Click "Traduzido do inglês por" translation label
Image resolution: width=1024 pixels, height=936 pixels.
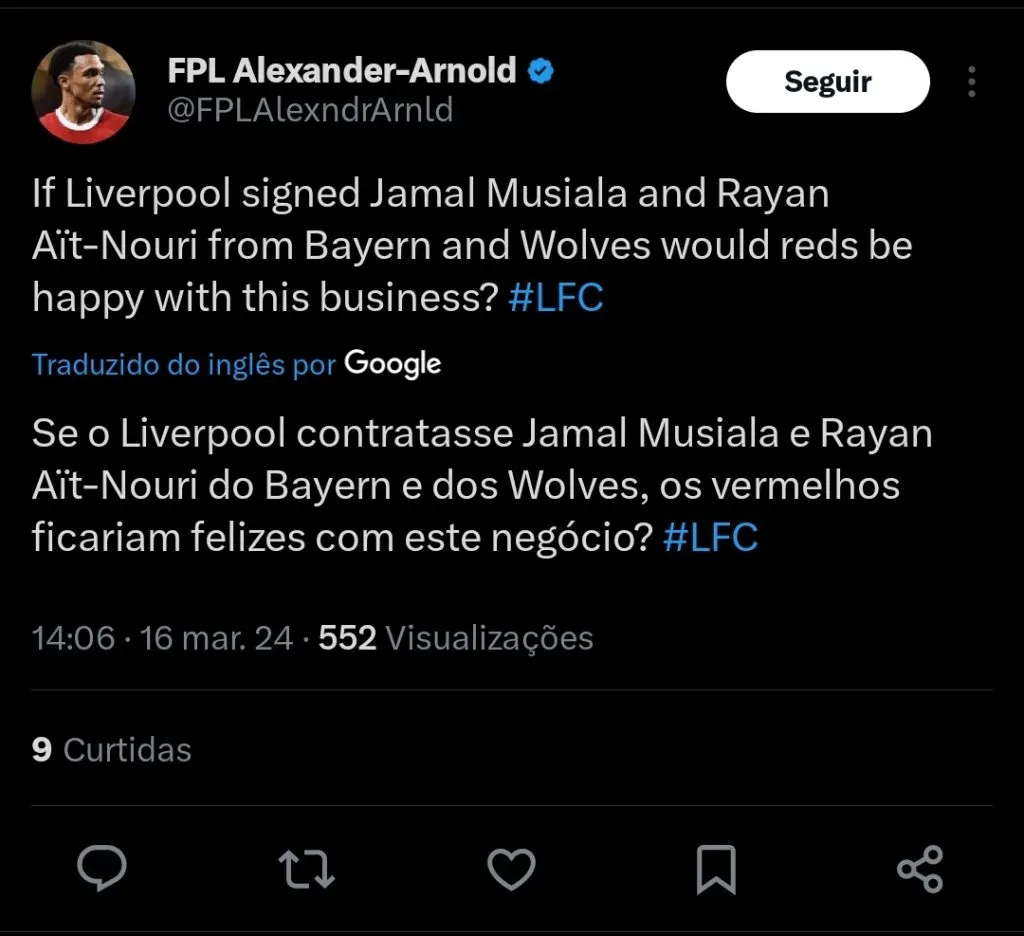pos(184,365)
